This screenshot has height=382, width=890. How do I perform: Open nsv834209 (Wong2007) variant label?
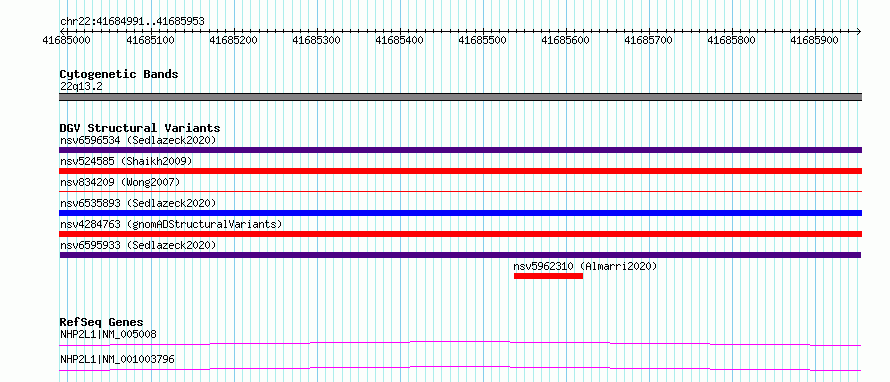pos(120,182)
